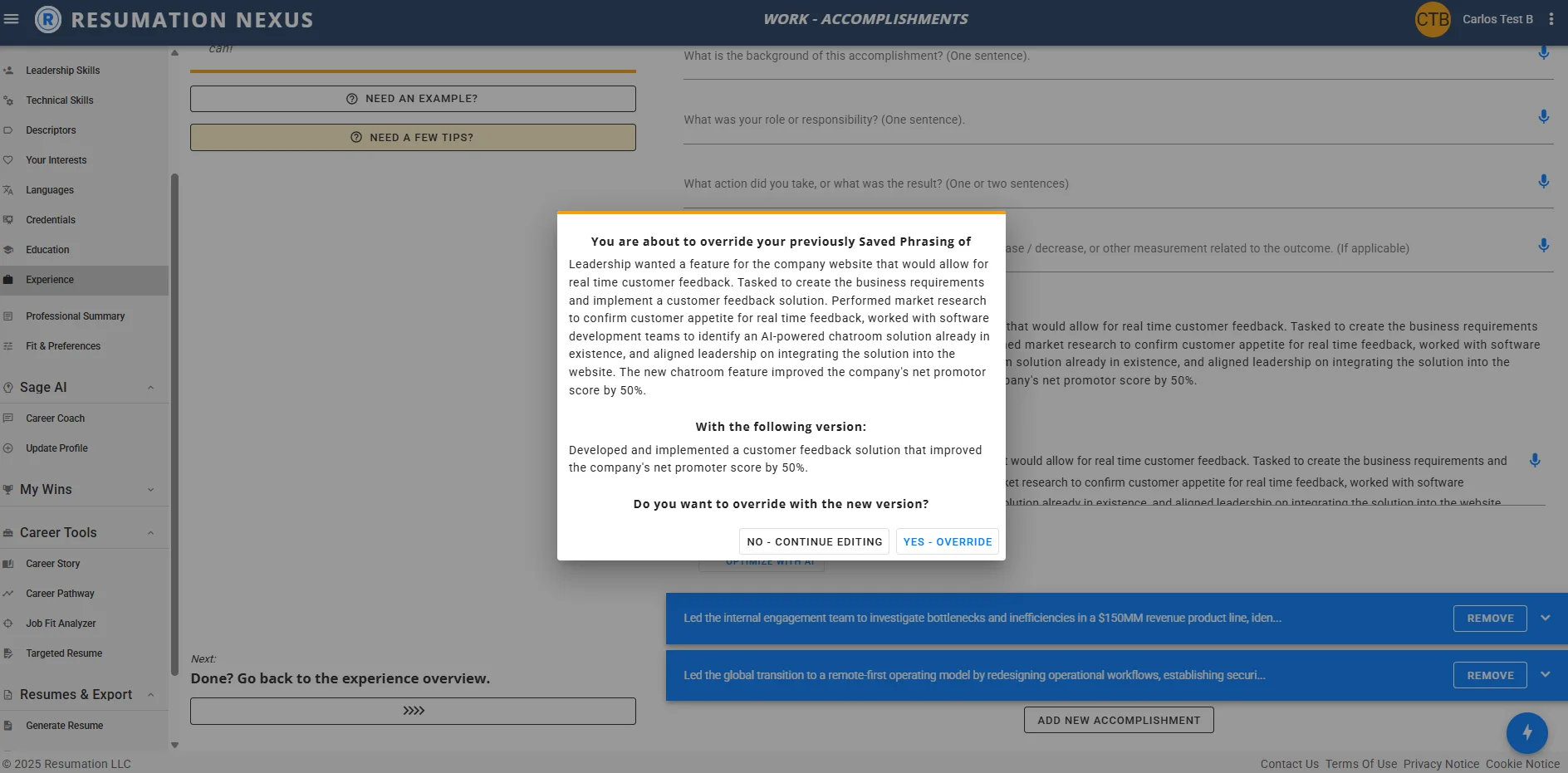Open the Cookie Notice link
The width and height of the screenshot is (1568, 773).
[1522, 764]
